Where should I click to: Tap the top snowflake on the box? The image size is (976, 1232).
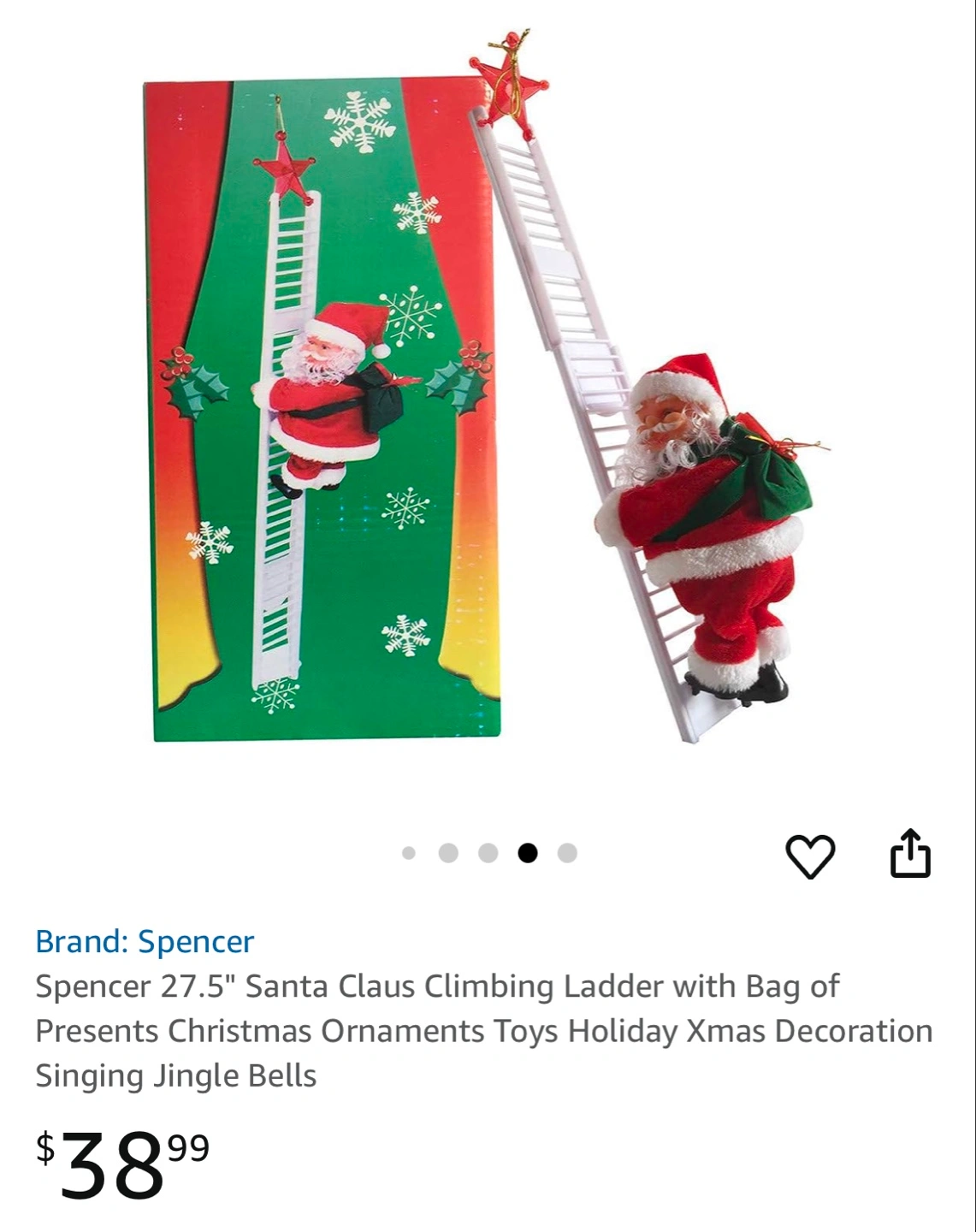(x=360, y=121)
